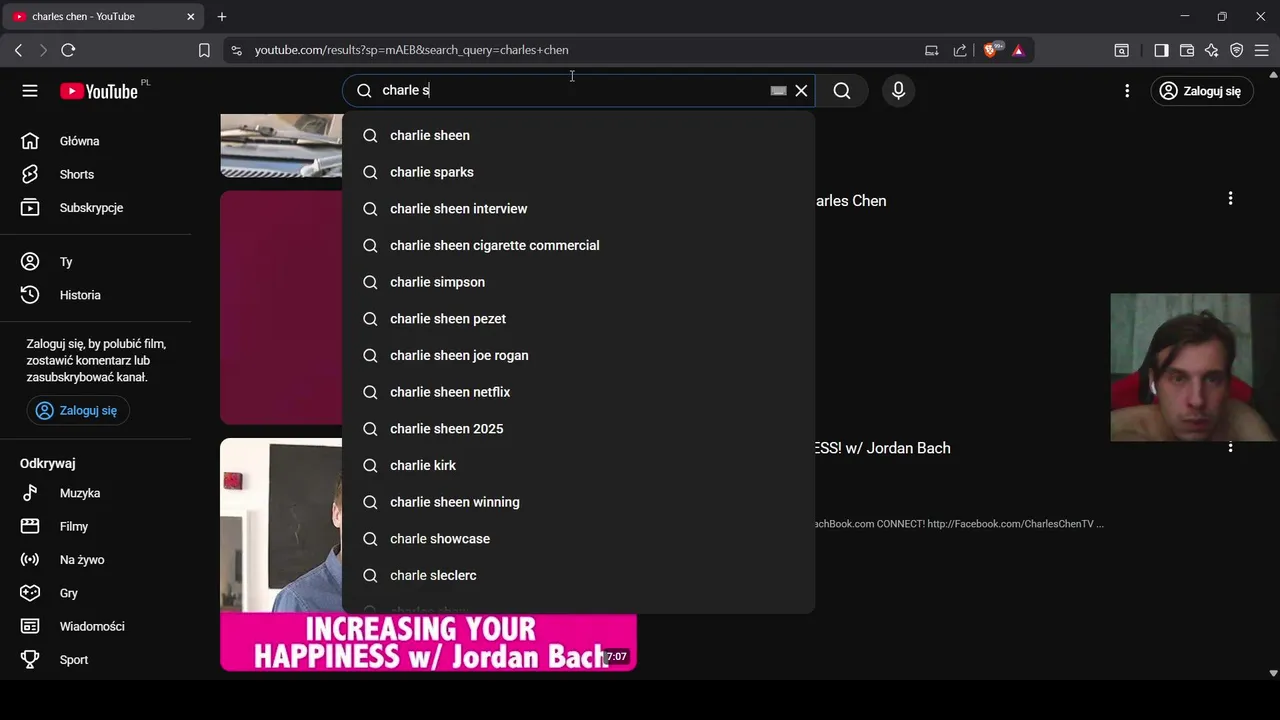Submit search with the magnifier button
The height and width of the screenshot is (720, 1280).
[842, 91]
